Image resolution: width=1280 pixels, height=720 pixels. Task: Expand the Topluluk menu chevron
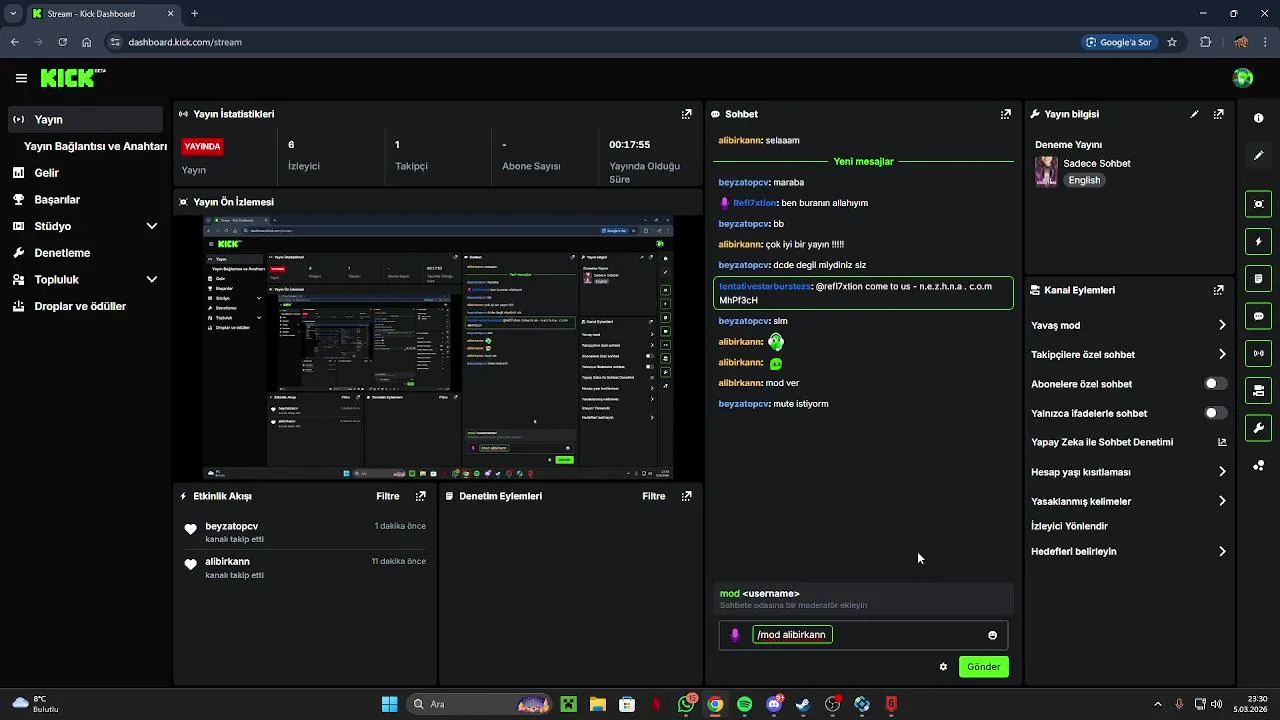tap(152, 280)
